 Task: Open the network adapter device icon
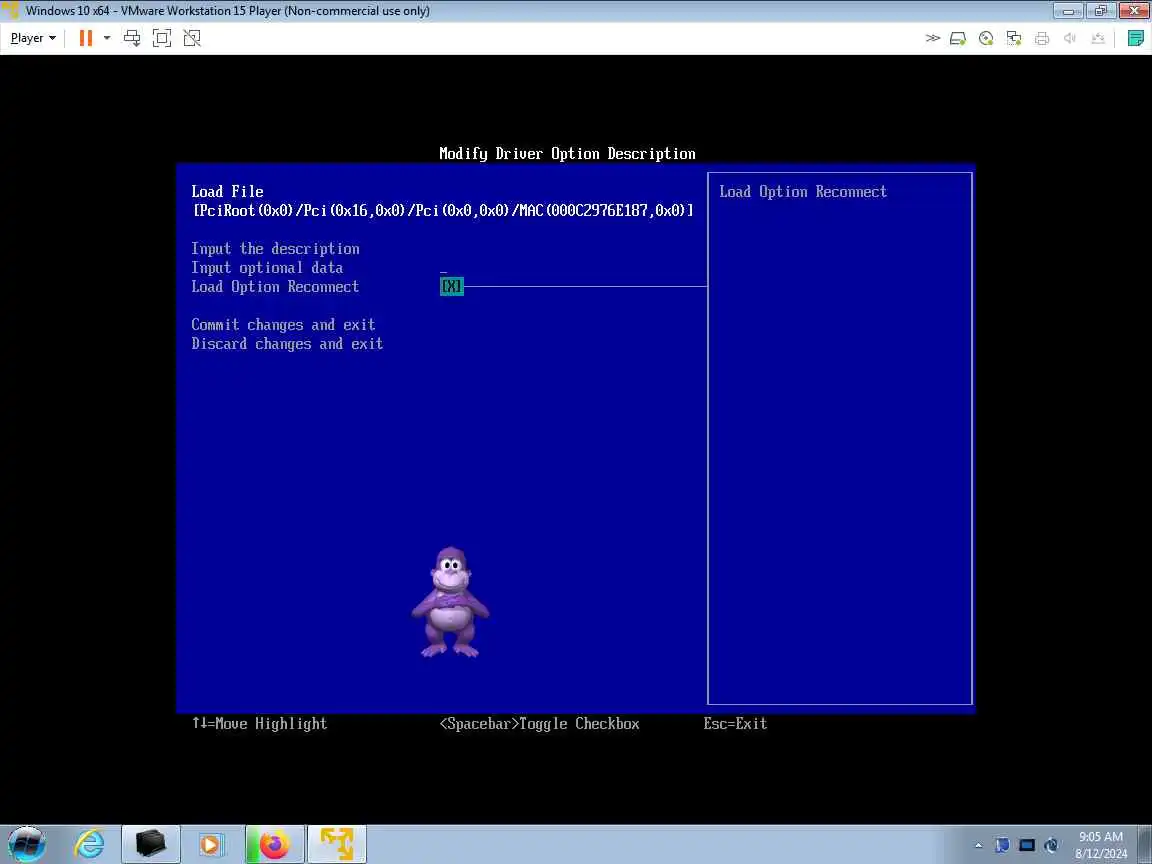pyautogui.click(x=1014, y=38)
